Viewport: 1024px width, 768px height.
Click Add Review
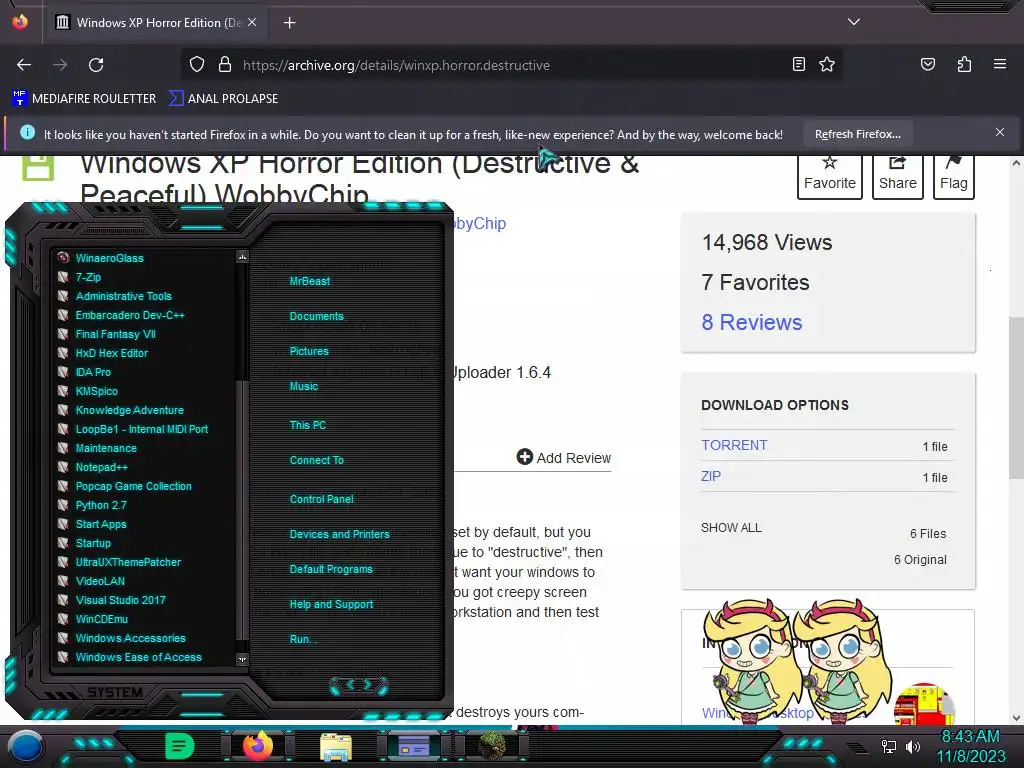pyautogui.click(x=564, y=457)
